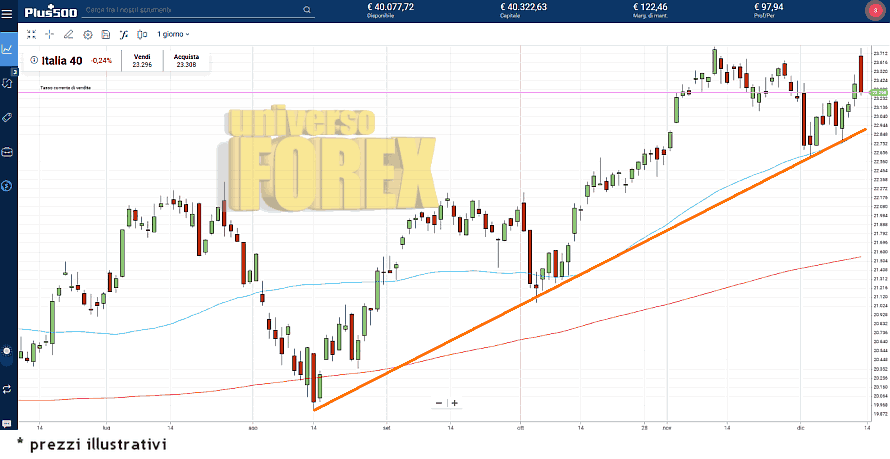Click the Italia 40 info icon
This screenshot has width=890, height=459.
34,60
